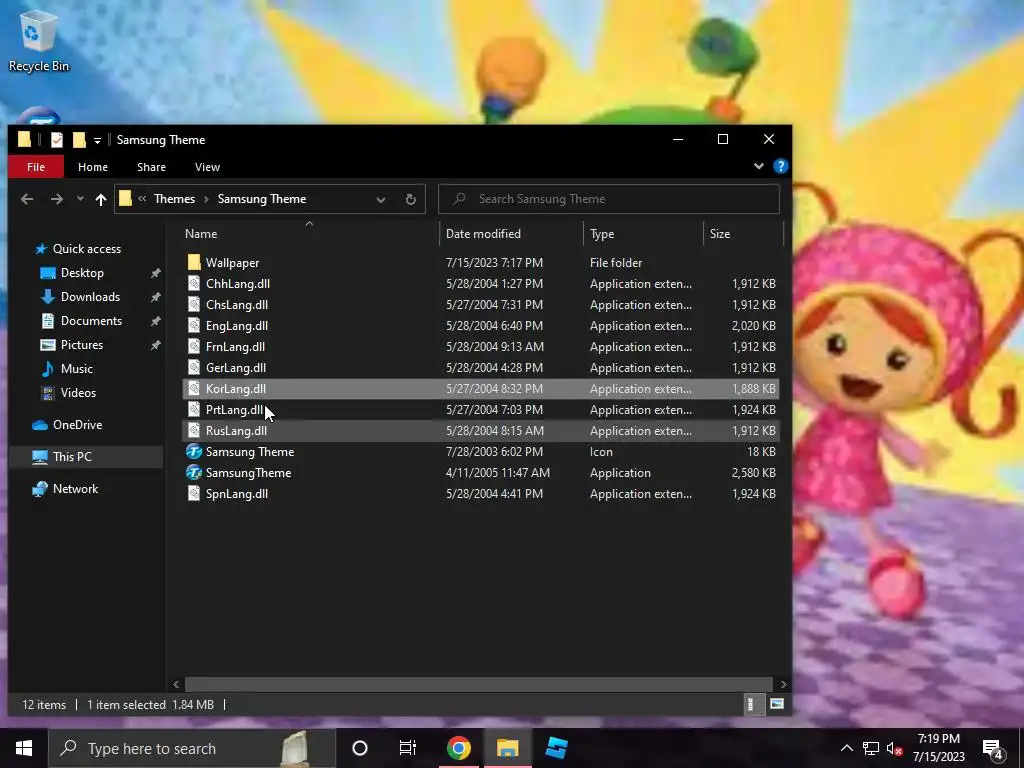This screenshot has height=768, width=1024.
Task: Open Explorer Help with the question mark icon
Action: point(780,167)
